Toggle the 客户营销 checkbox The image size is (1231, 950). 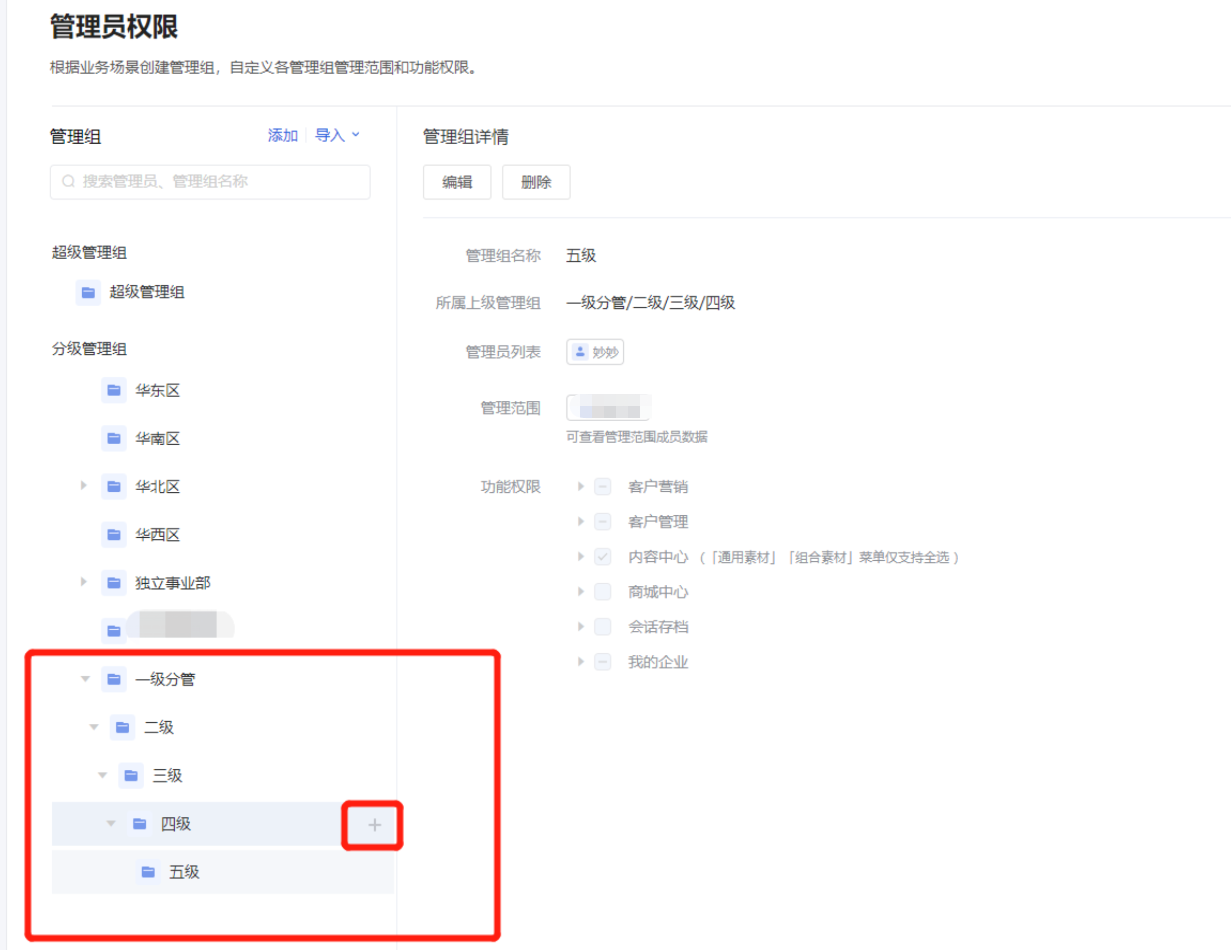click(603, 487)
